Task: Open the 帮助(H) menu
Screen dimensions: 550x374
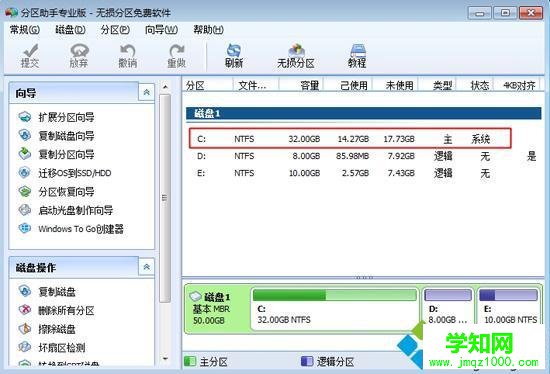Action: [x=208, y=30]
